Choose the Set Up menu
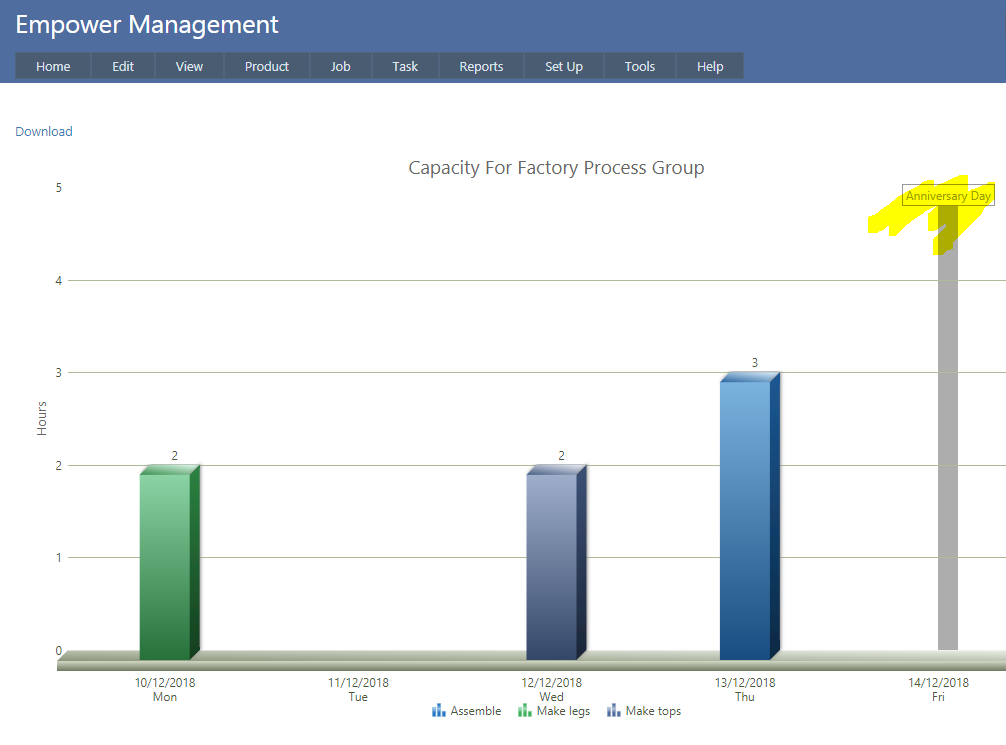Viewport: 1006px width, 745px height. (564, 66)
